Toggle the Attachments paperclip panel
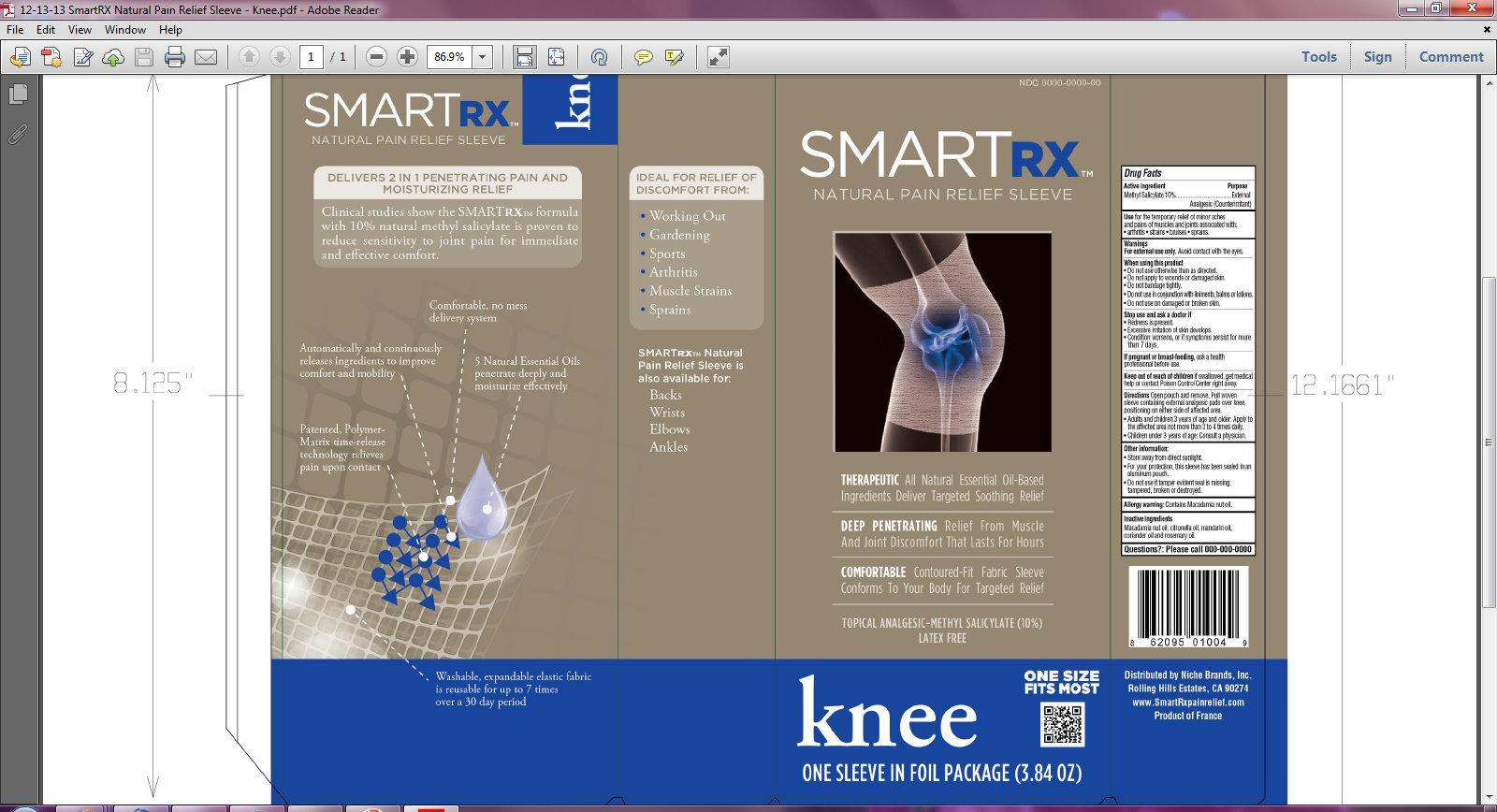This screenshot has height=812, width=1497. [x=17, y=134]
